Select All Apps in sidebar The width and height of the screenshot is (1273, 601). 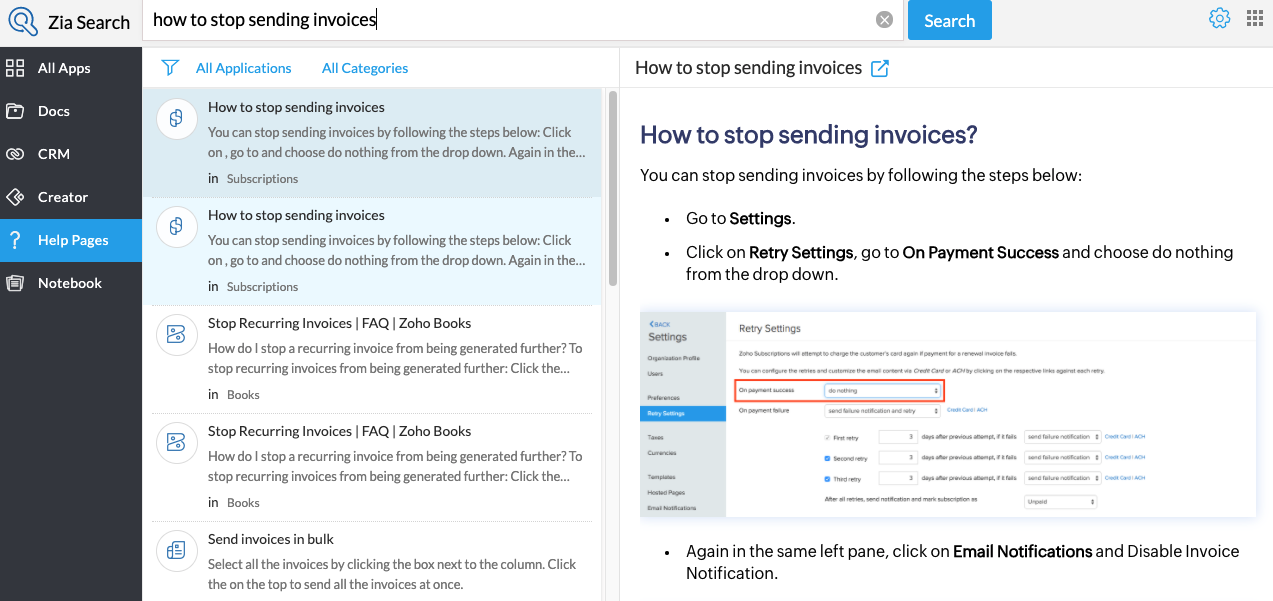(x=71, y=68)
